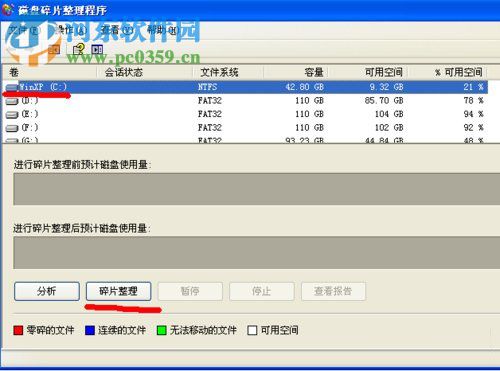Click the 85.70 GB free space value

pos(384,101)
